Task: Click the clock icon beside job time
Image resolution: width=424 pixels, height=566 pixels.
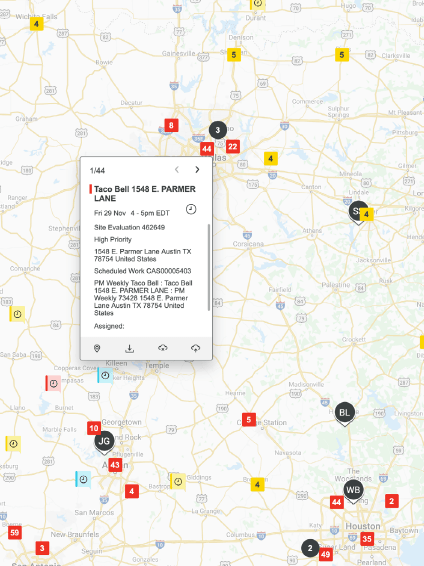Action: (x=191, y=209)
